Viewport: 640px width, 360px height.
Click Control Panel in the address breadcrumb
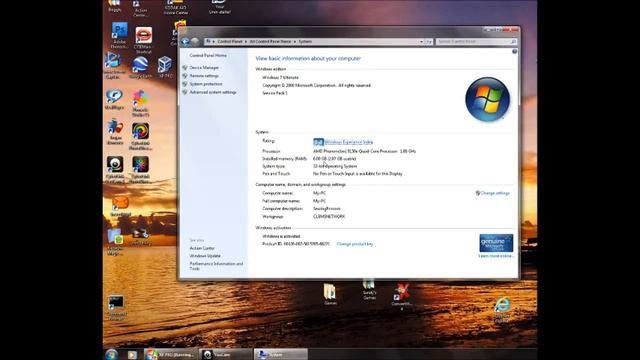coord(230,42)
